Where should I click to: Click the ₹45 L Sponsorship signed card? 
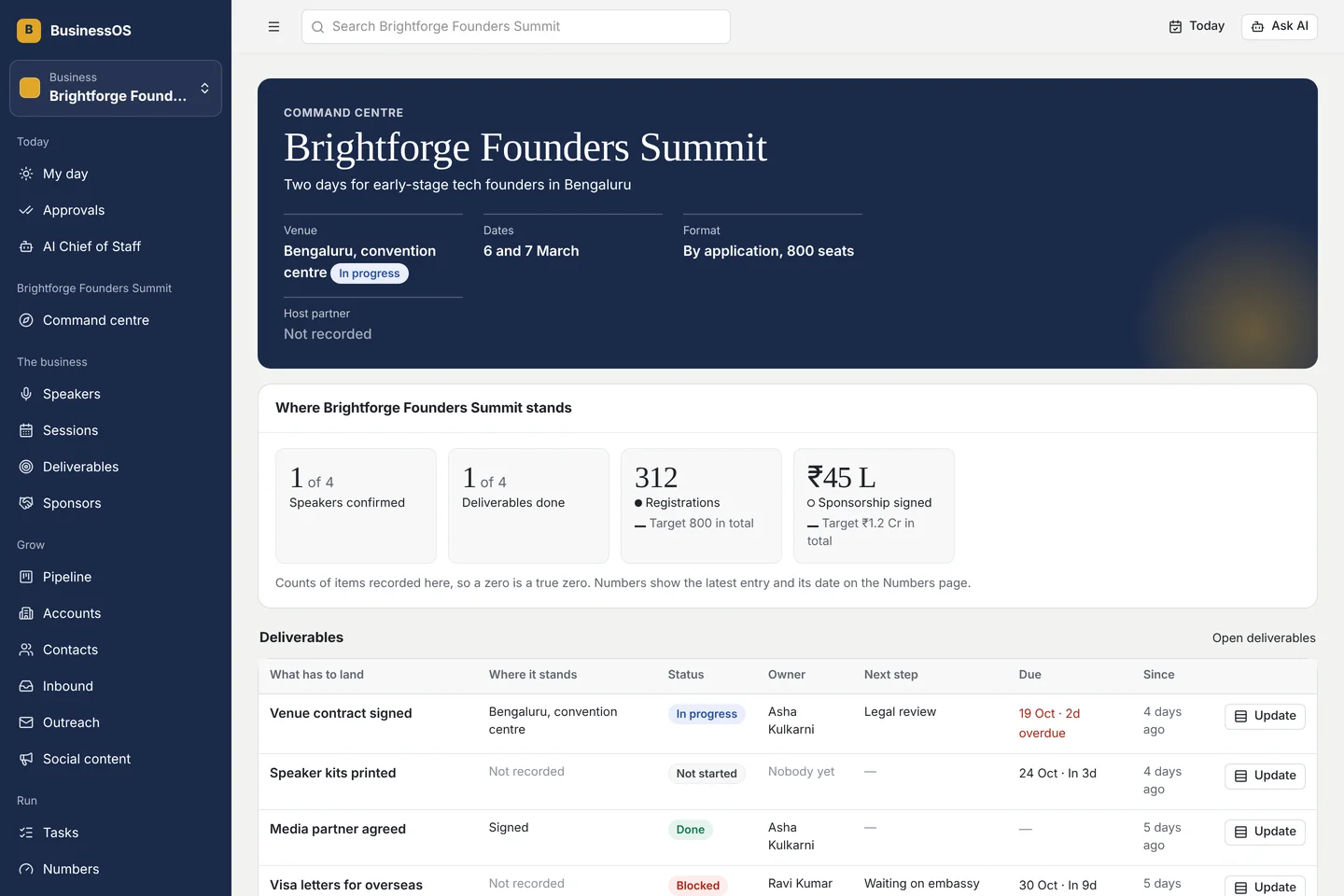tap(874, 506)
